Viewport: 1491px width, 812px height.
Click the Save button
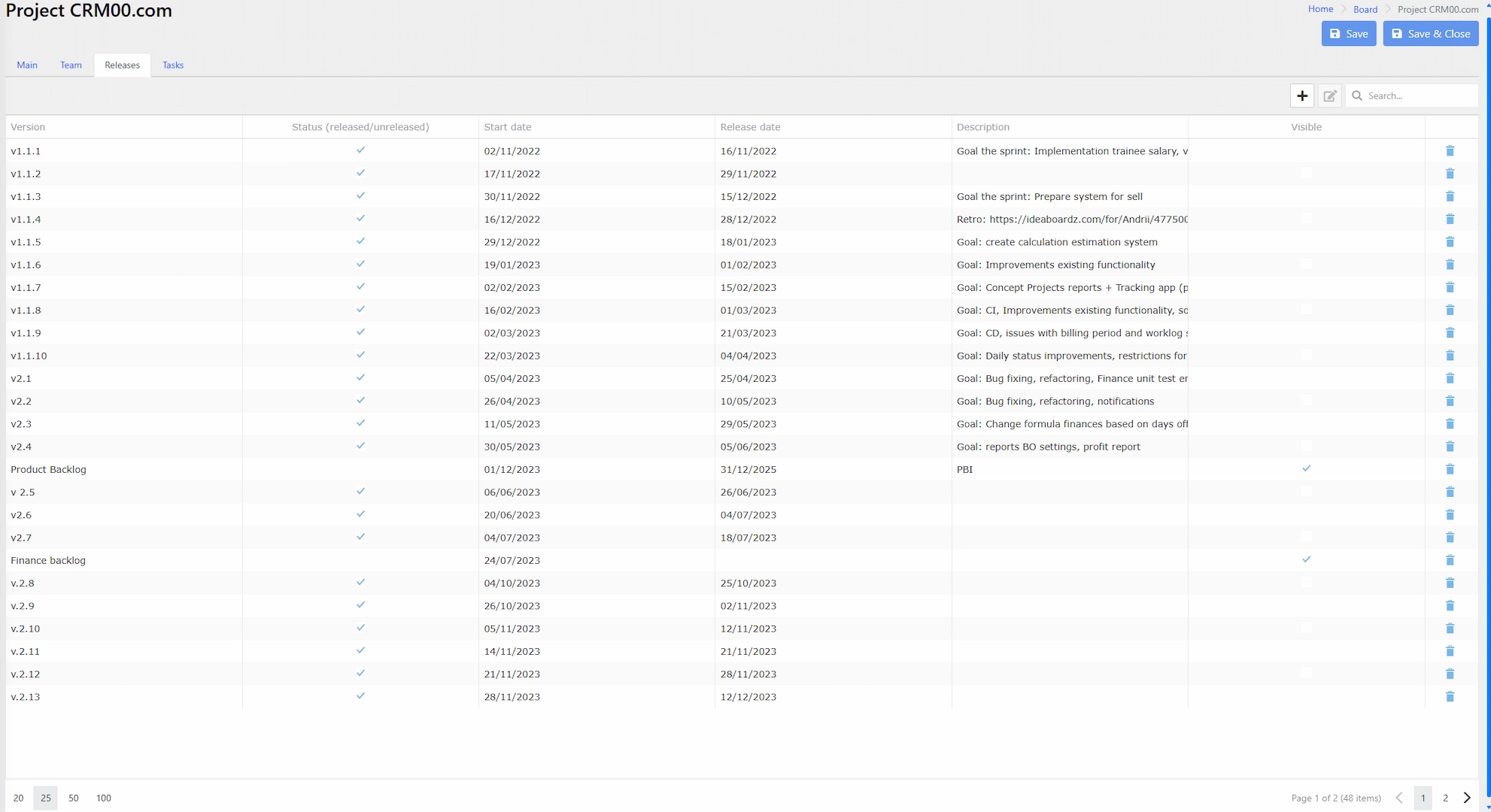point(1349,34)
